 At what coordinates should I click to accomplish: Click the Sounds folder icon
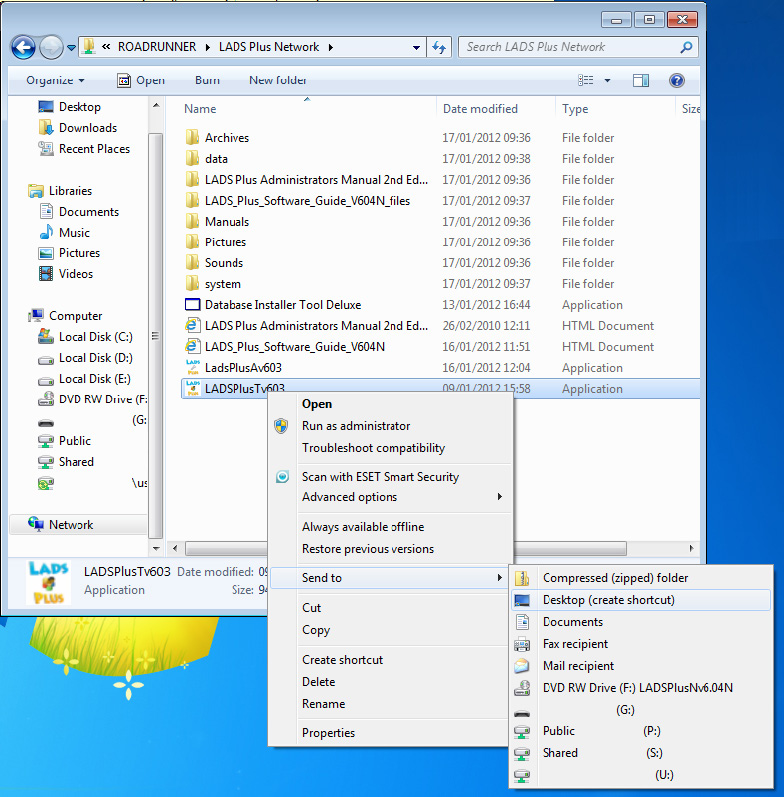coord(192,262)
